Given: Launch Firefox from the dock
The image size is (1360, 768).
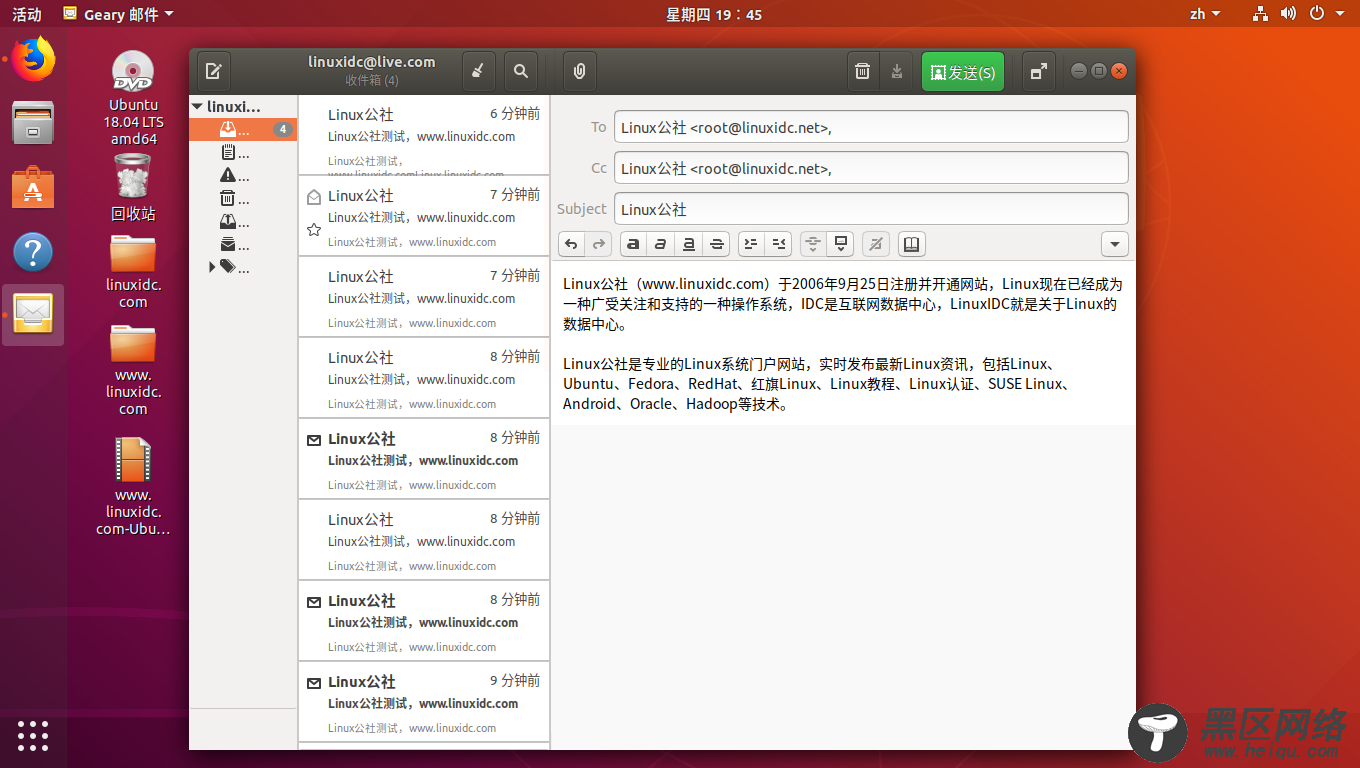Looking at the screenshot, I should point(33,59).
